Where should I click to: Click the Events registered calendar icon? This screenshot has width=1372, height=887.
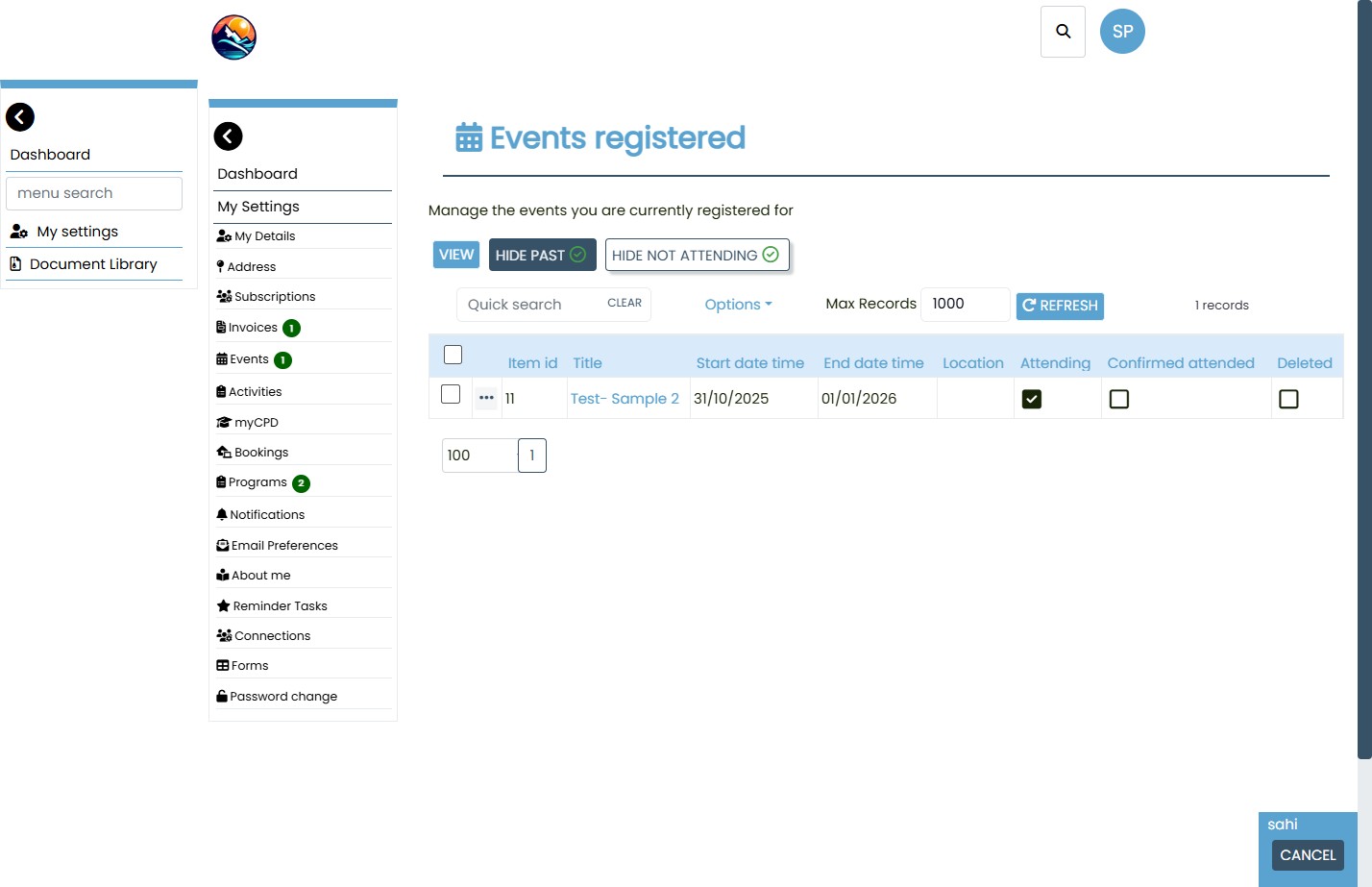click(x=469, y=138)
